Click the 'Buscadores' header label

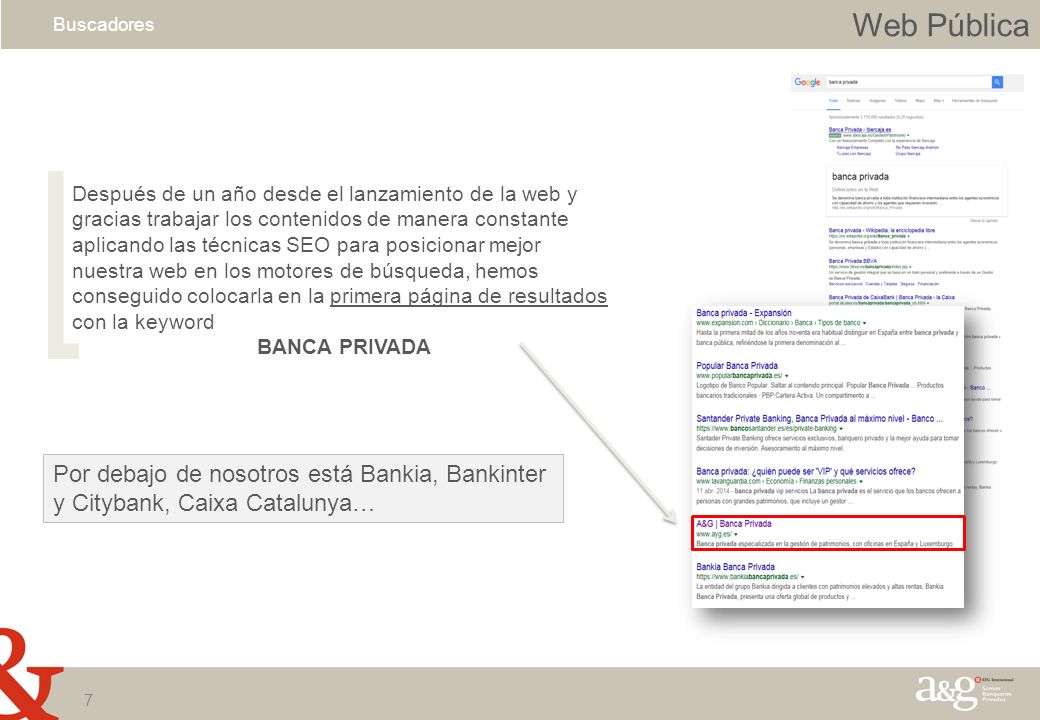point(103,25)
